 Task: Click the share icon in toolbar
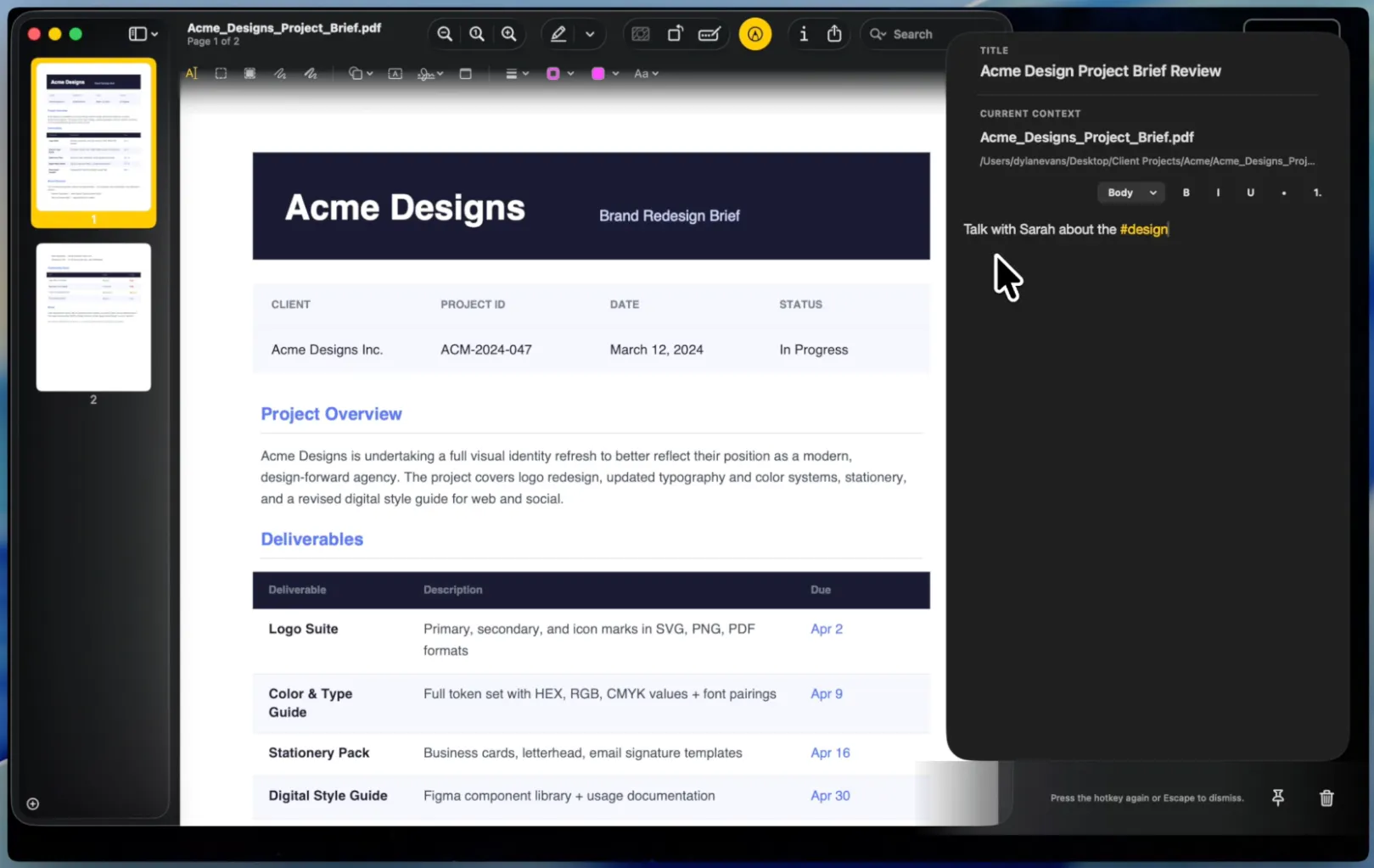(834, 34)
